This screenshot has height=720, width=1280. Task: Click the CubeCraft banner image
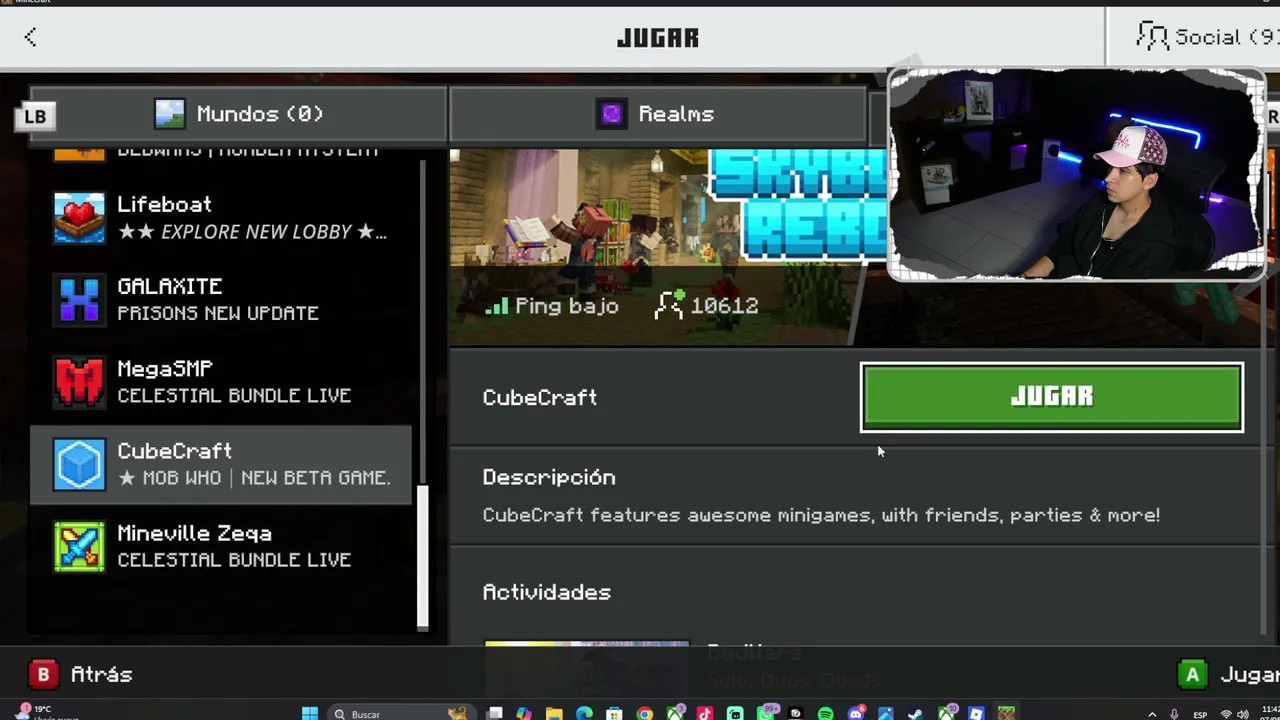(668, 246)
